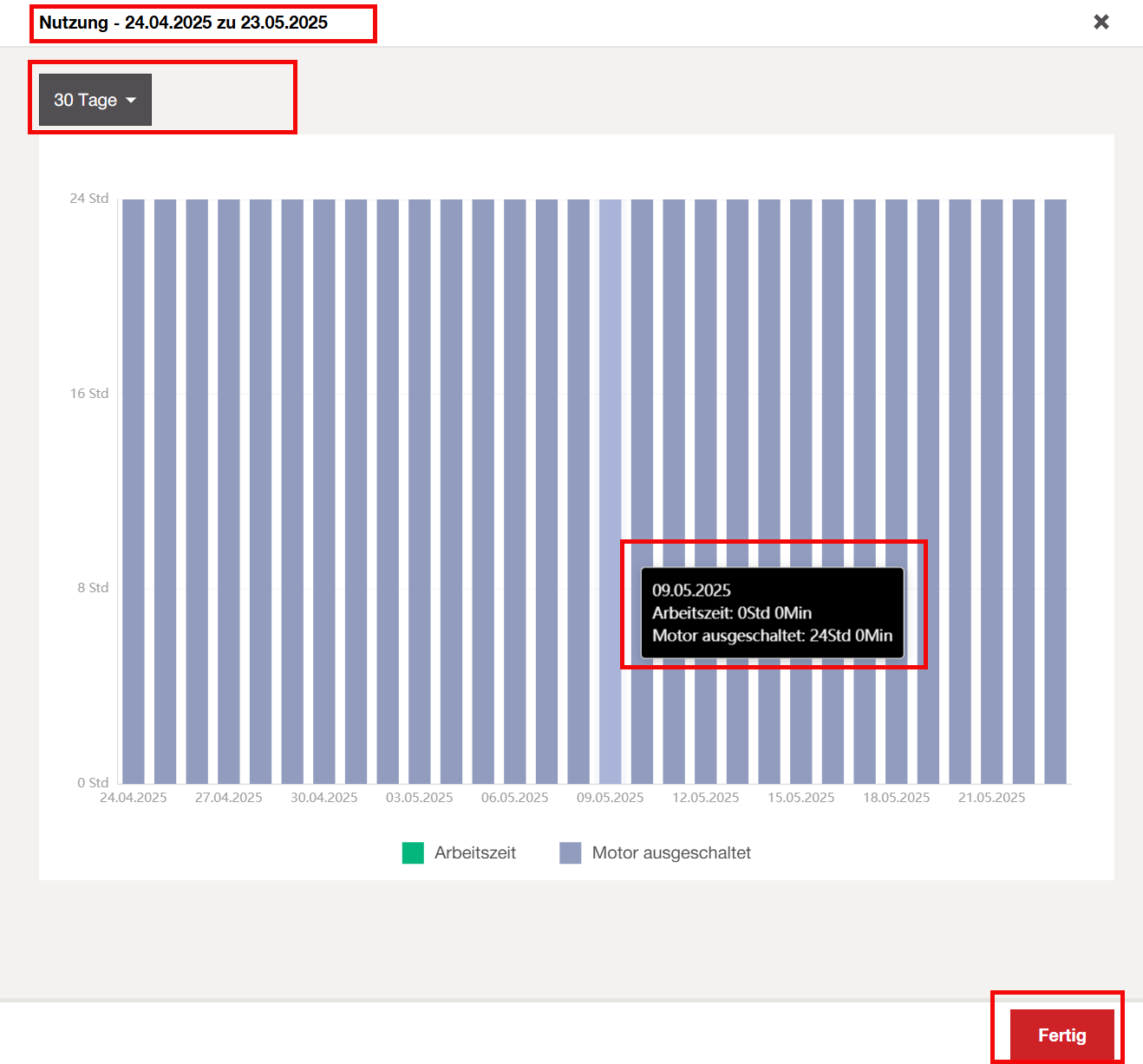This screenshot has width=1143, height=1064.
Task: Click the Nutzung date range title
Action: pyautogui.click(x=184, y=23)
